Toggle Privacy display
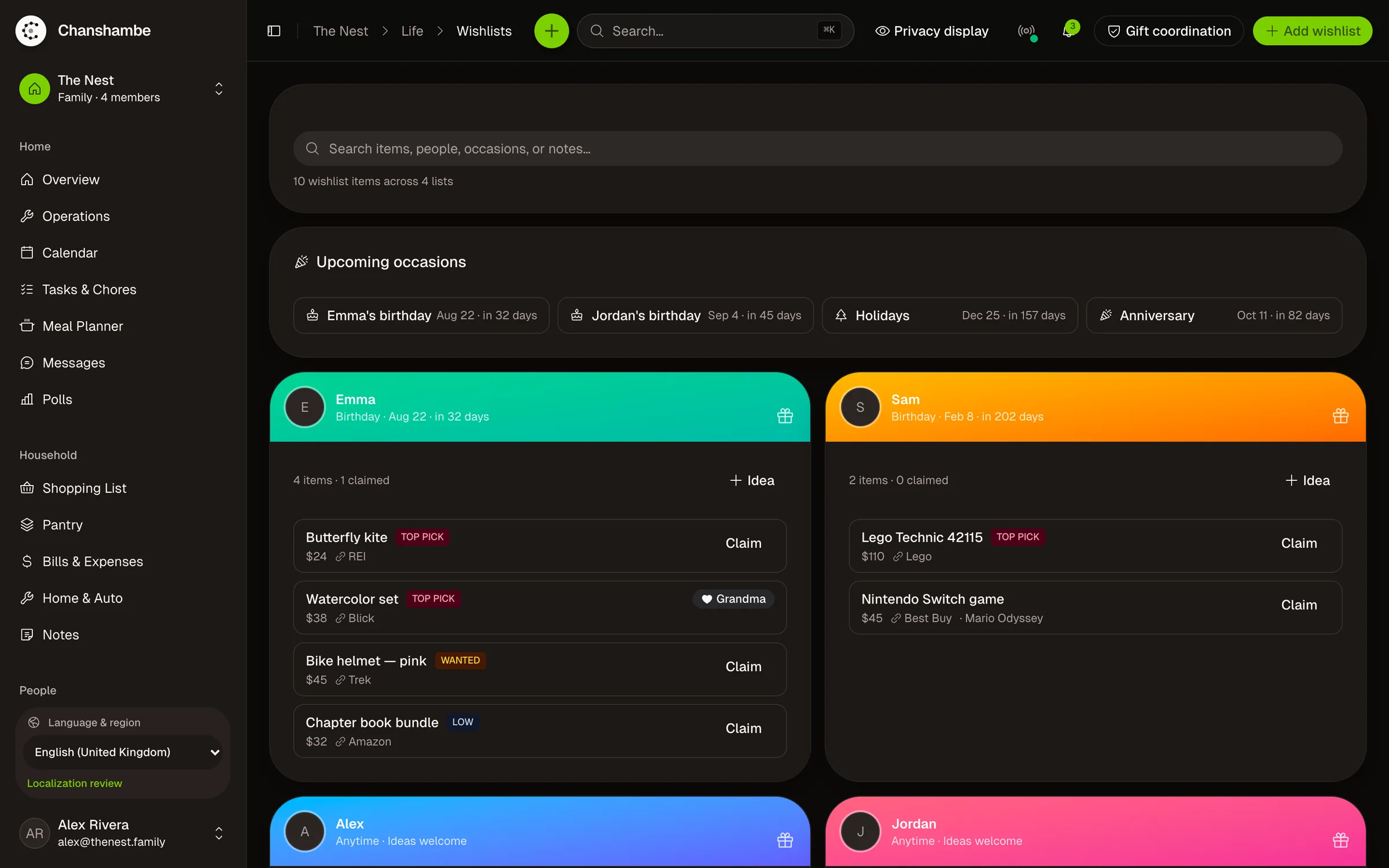The width and height of the screenshot is (1389, 868). click(932, 31)
